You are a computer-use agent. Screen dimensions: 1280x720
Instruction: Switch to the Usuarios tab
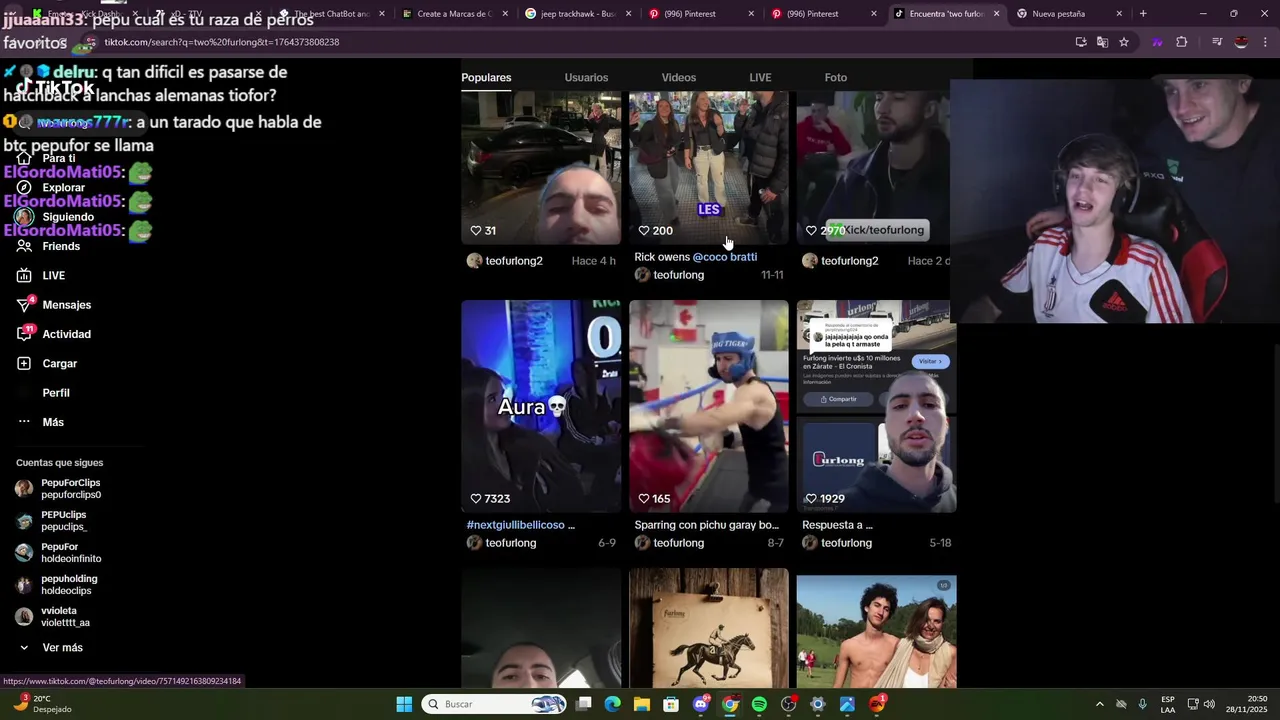click(586, 78)
